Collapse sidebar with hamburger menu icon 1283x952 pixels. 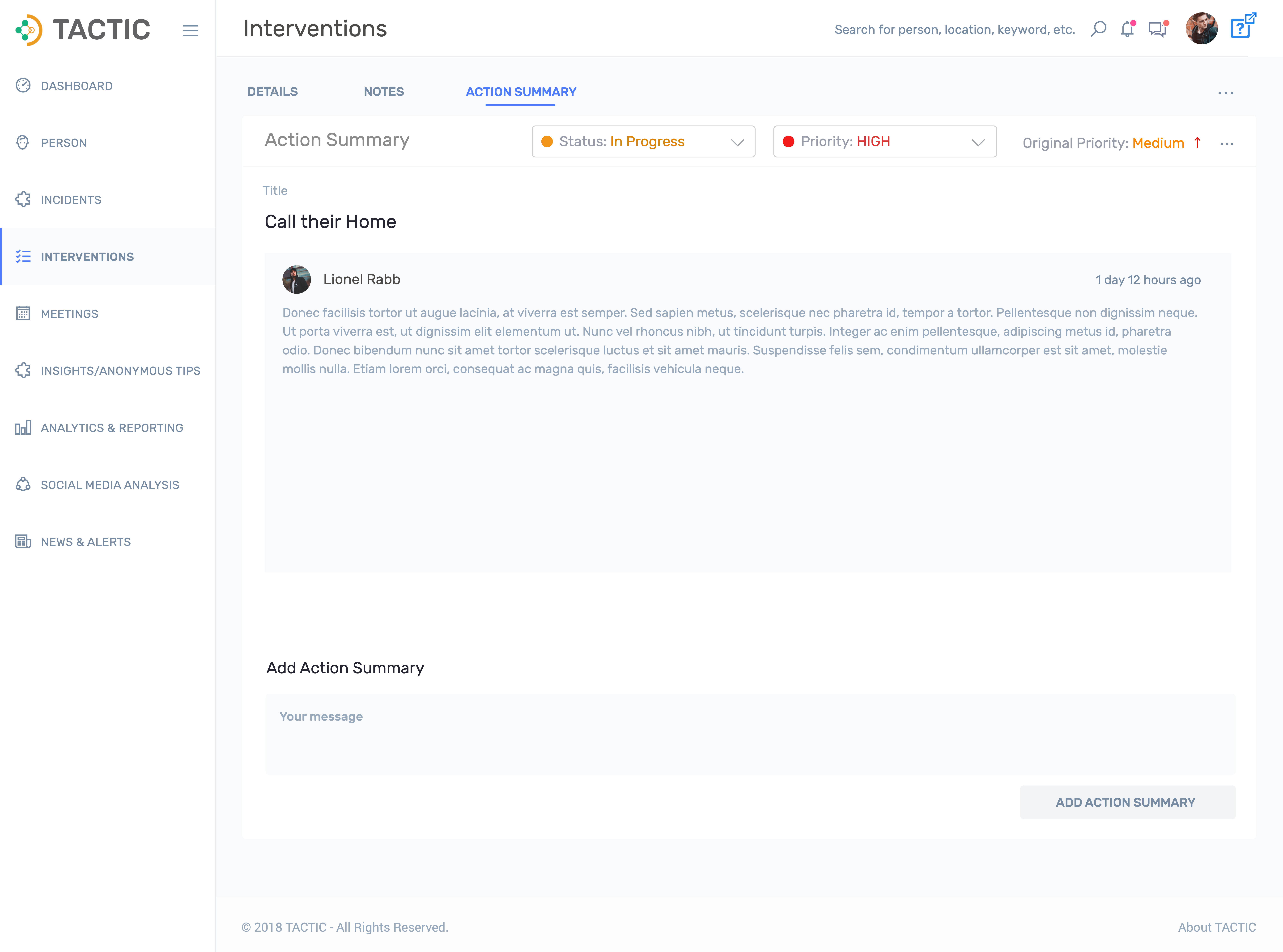tap(190, 31)
